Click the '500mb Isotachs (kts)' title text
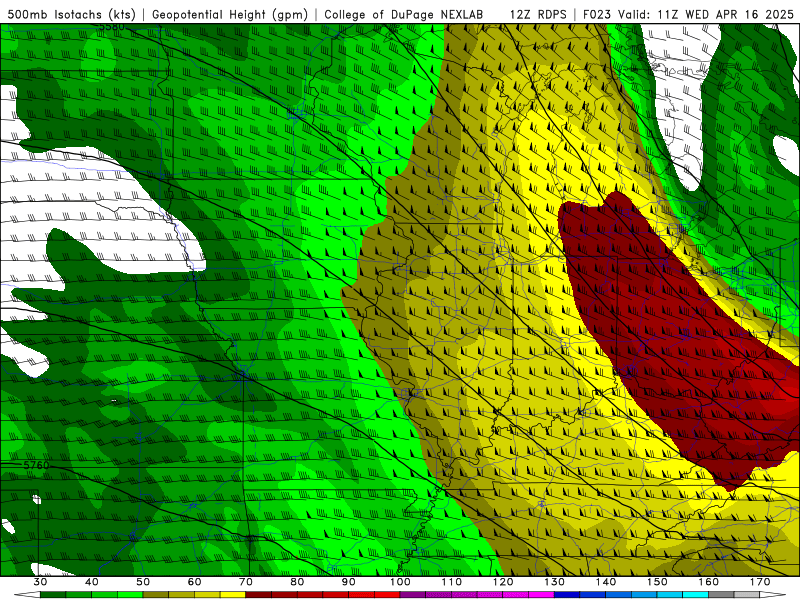This screenshot has height=600, width=800. pos(71,14)
